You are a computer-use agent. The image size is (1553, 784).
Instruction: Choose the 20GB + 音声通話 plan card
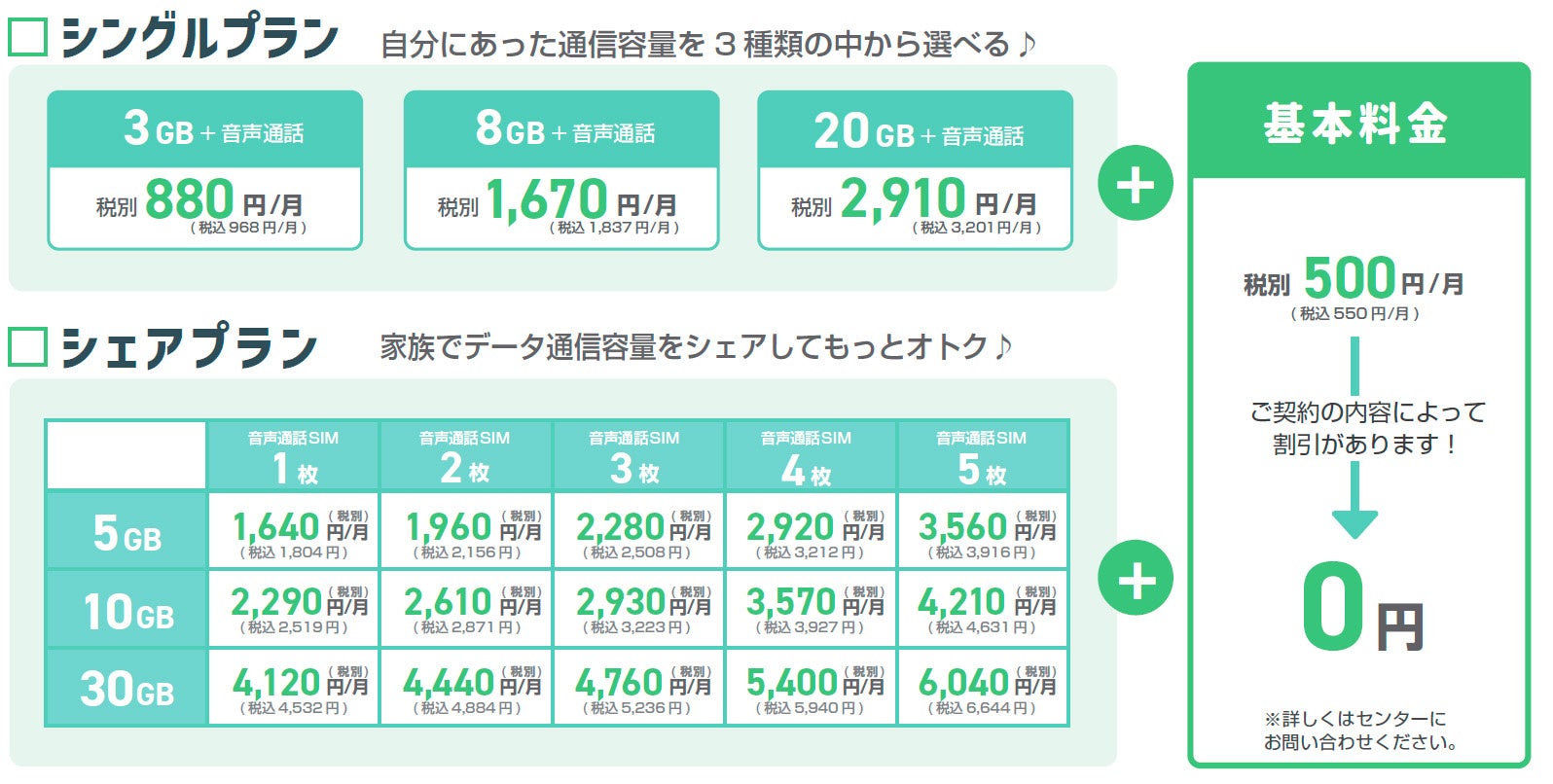(x=915, y=171)
